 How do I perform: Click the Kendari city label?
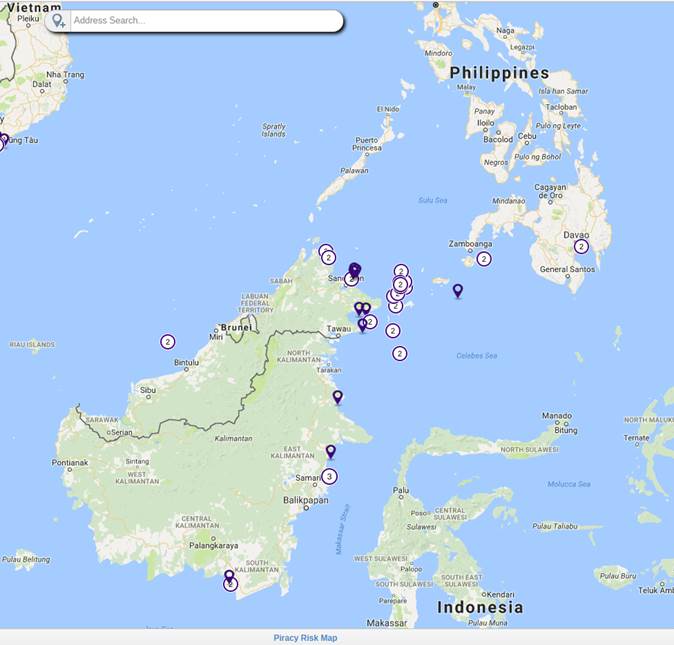coord(500,594)
